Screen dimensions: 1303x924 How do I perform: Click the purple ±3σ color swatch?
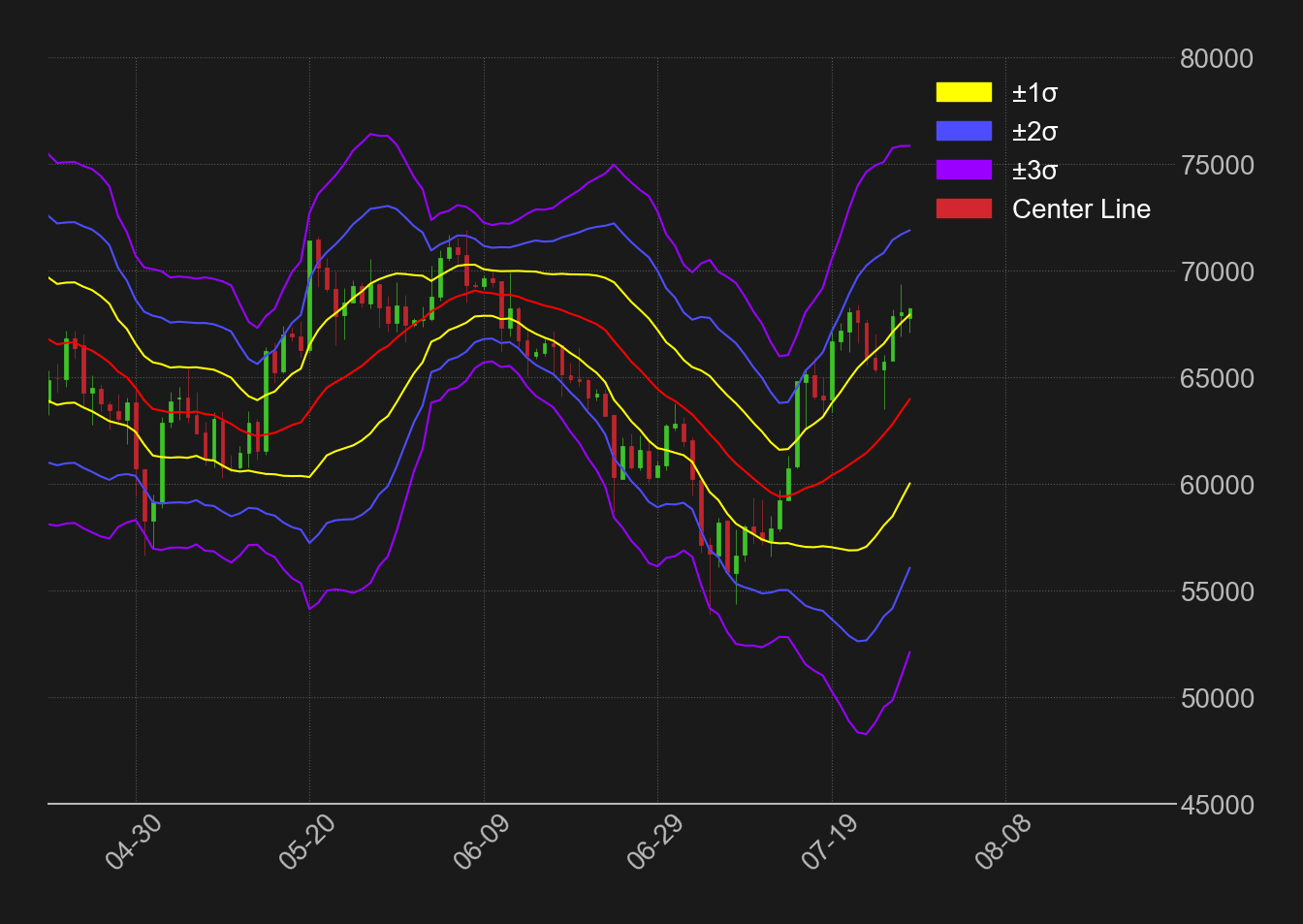pos(966,170)
